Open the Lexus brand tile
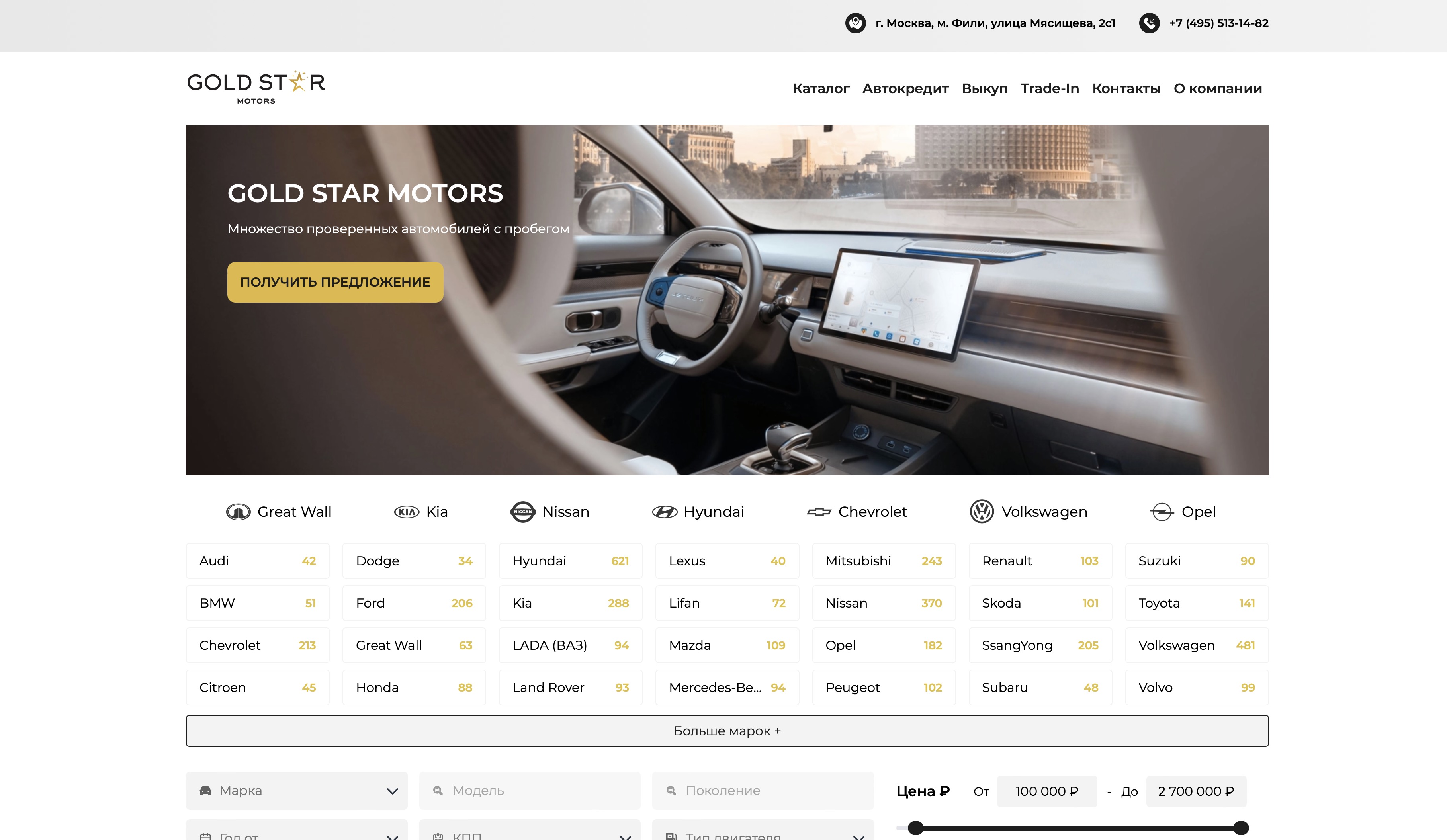Image resolution: width=1447 pixels, height=840 pixels. [x=727, y=561]
